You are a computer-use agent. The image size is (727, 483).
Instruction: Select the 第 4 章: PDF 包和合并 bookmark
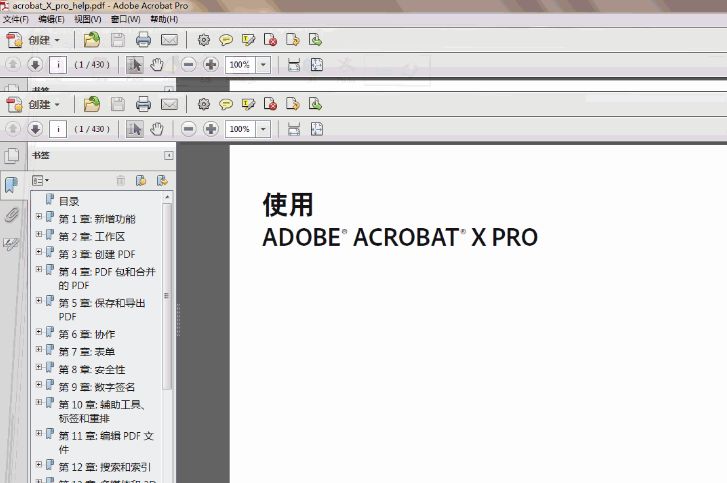coord(107,278)
